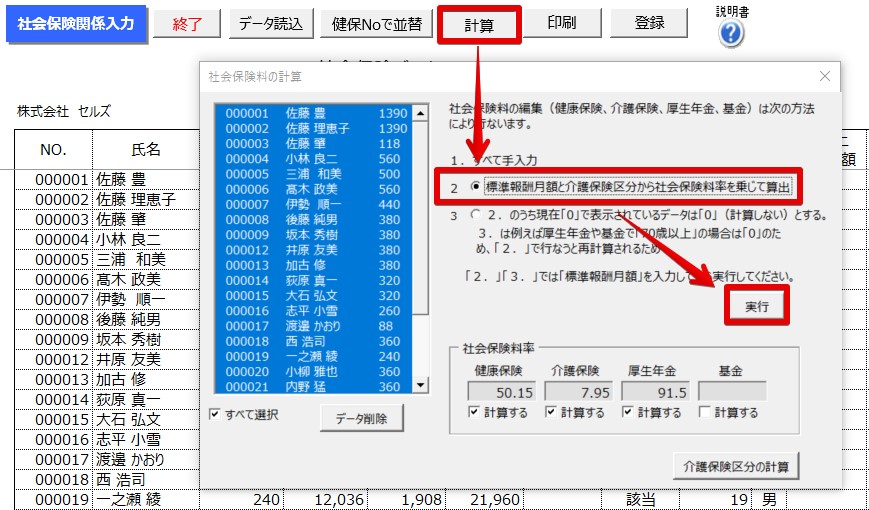
Task: Sort using 健保Noで並替 button
Action: 375,24
